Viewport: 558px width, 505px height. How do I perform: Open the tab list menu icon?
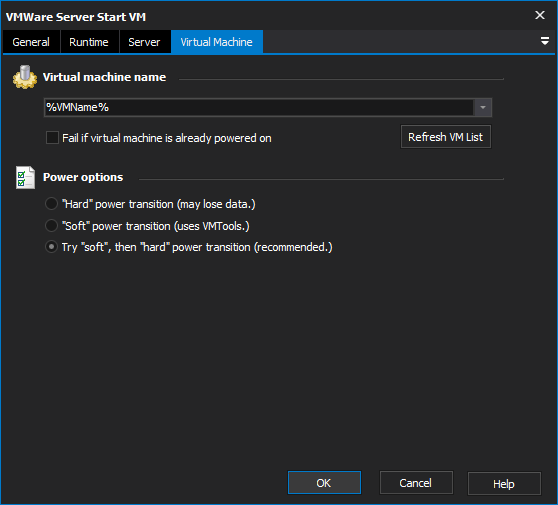(544, 41)
